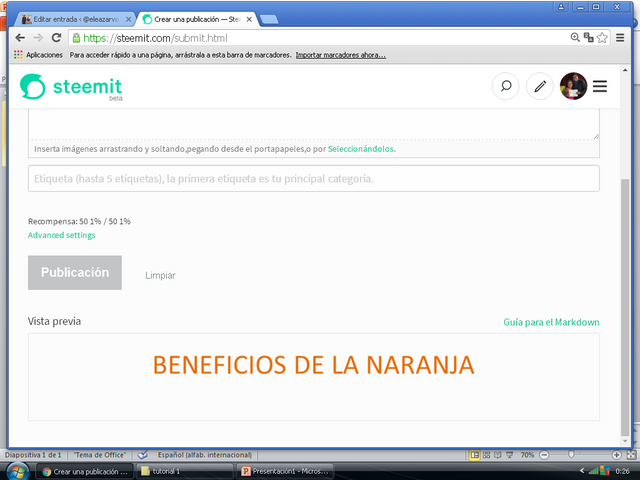640x480 pixels.
Task: Show hidden system tray icons
Action: pyautogui.click(x=582, y=471)
